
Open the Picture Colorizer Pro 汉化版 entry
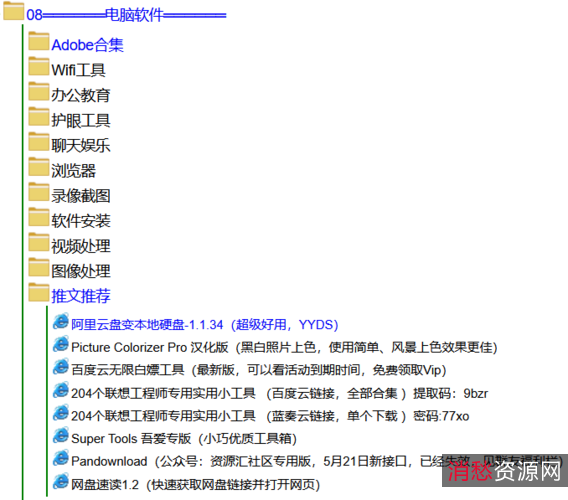tap(284, 347)
